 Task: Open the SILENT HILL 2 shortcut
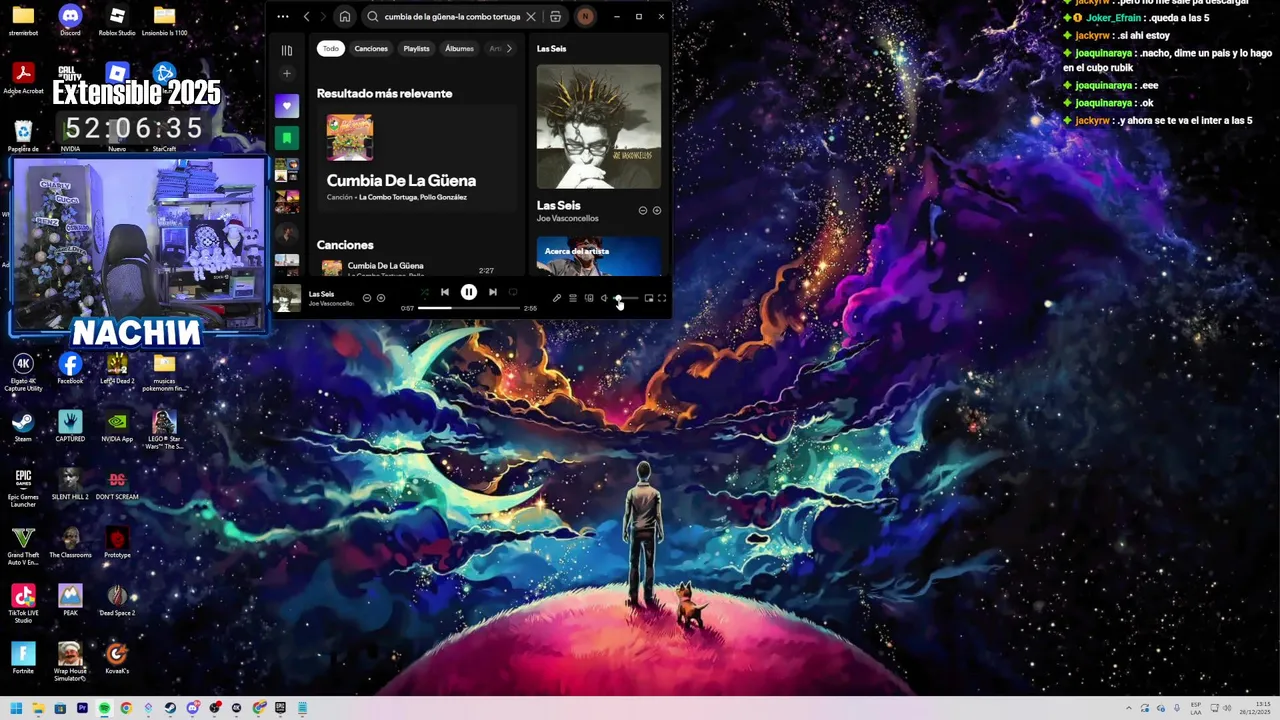(70, 484)
